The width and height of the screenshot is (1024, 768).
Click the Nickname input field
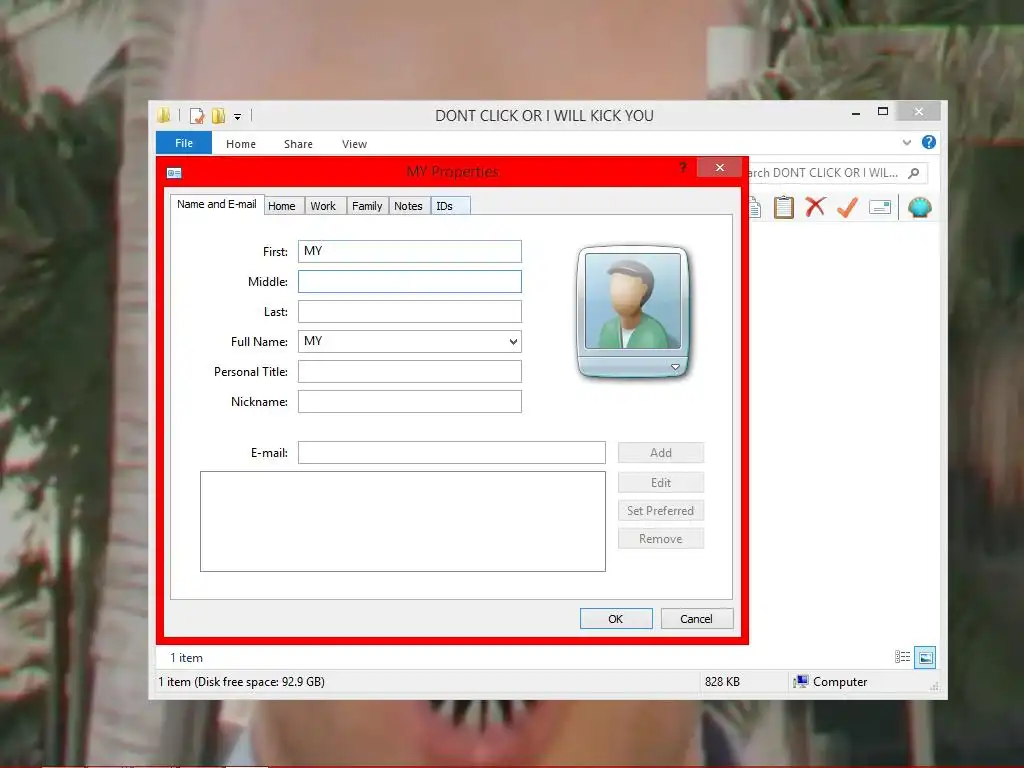(409, 402)
